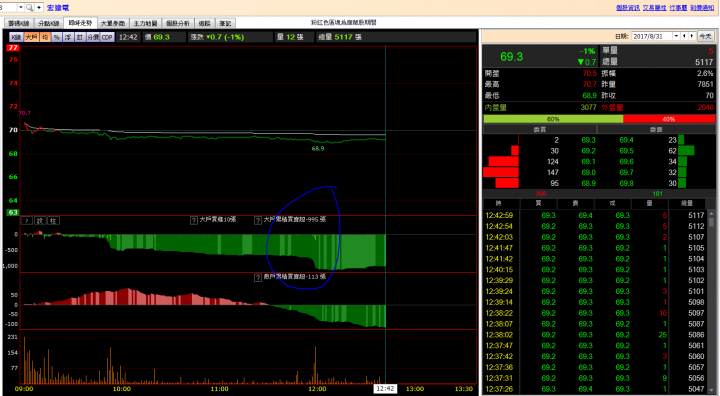Screen dimensions: 720x396
Task: Open the question-mark help beside 大戶累積買賣超
Action: click(x=258, y=220)
